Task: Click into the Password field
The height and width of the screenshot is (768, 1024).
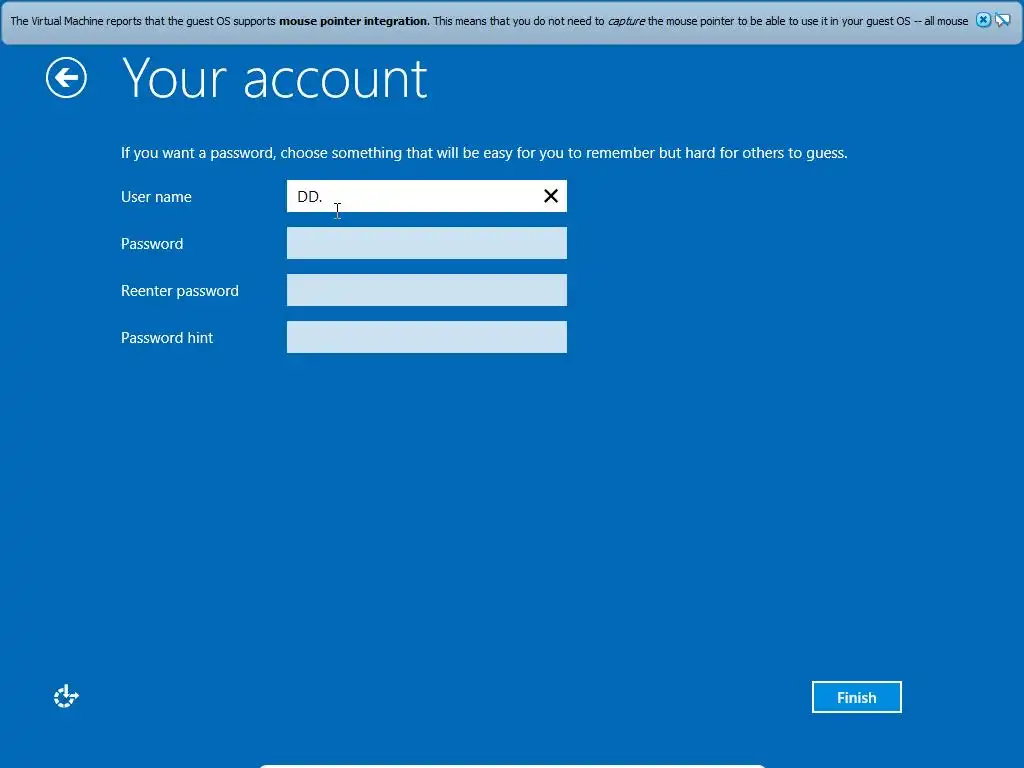Action: point(426,243)
